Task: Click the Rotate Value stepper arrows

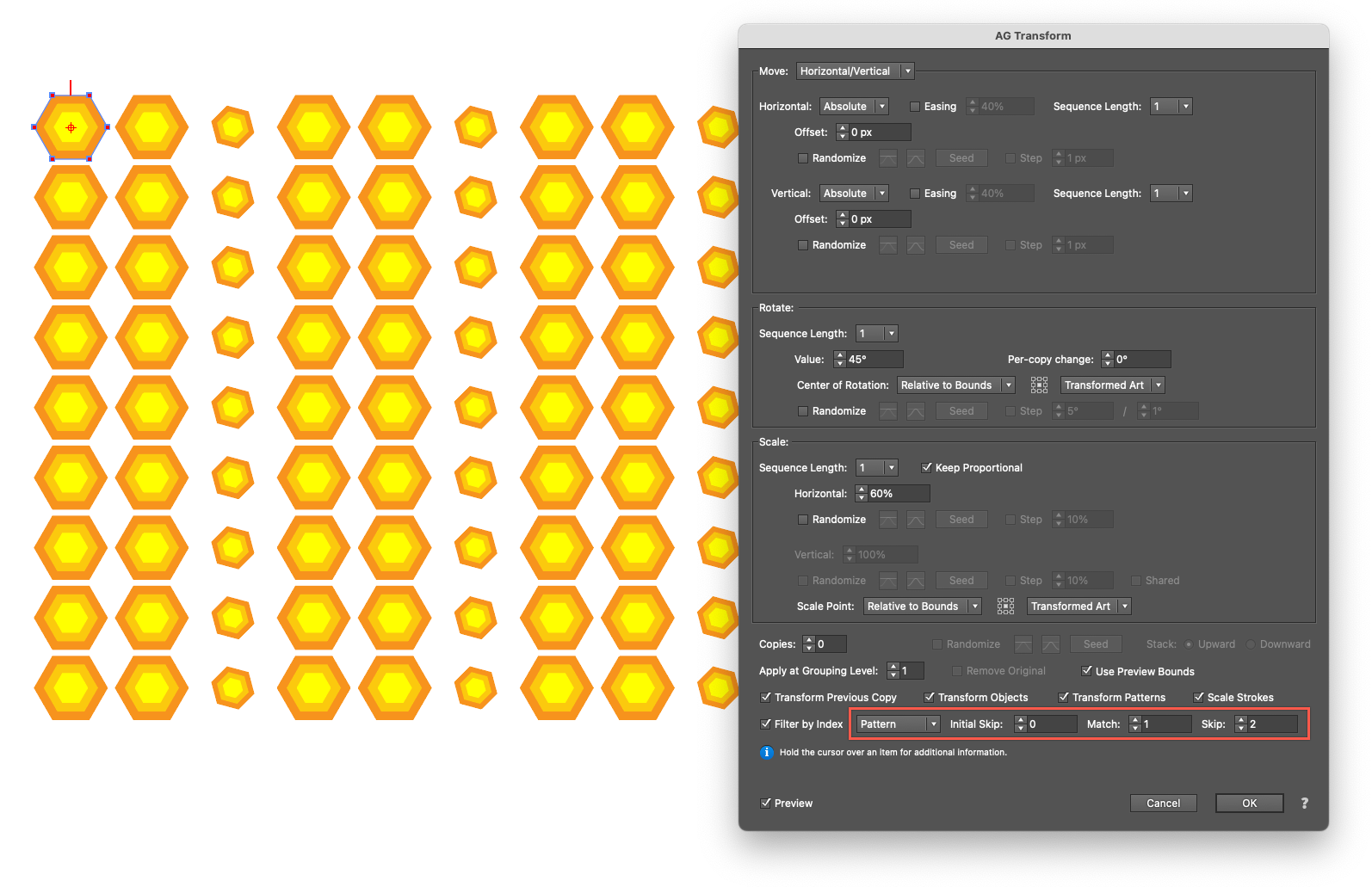Action: [839, 360]
